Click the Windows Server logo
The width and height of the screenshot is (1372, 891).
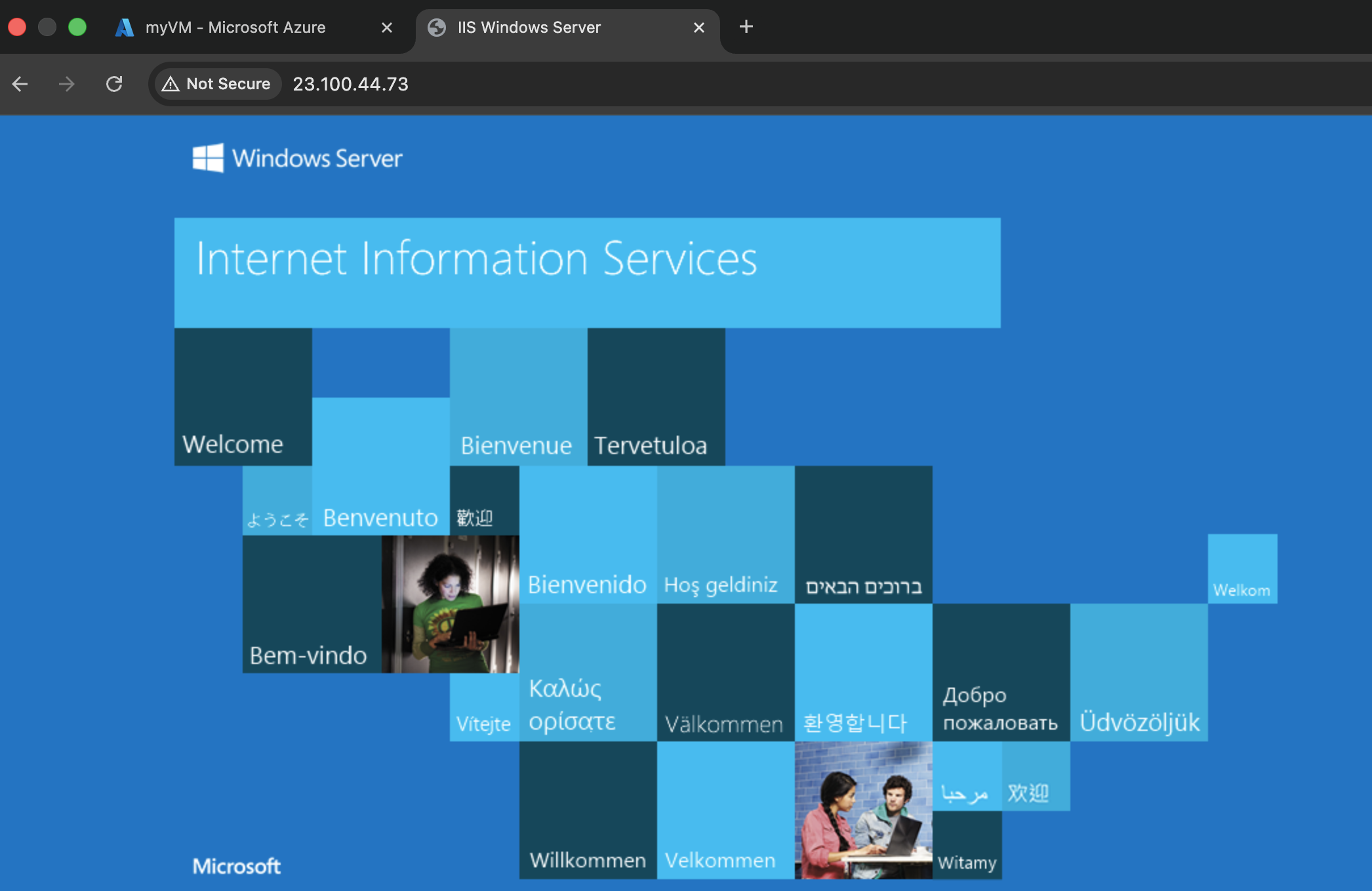(x=297, y=158)
